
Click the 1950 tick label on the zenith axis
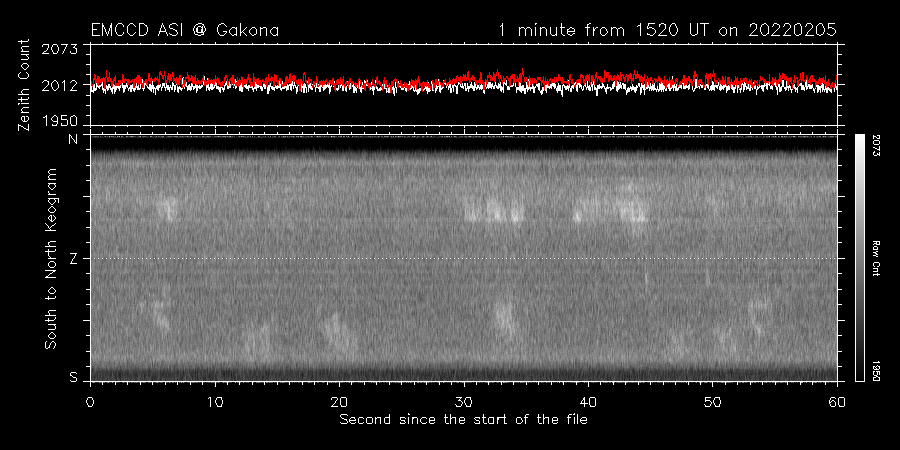coord(61,121)
